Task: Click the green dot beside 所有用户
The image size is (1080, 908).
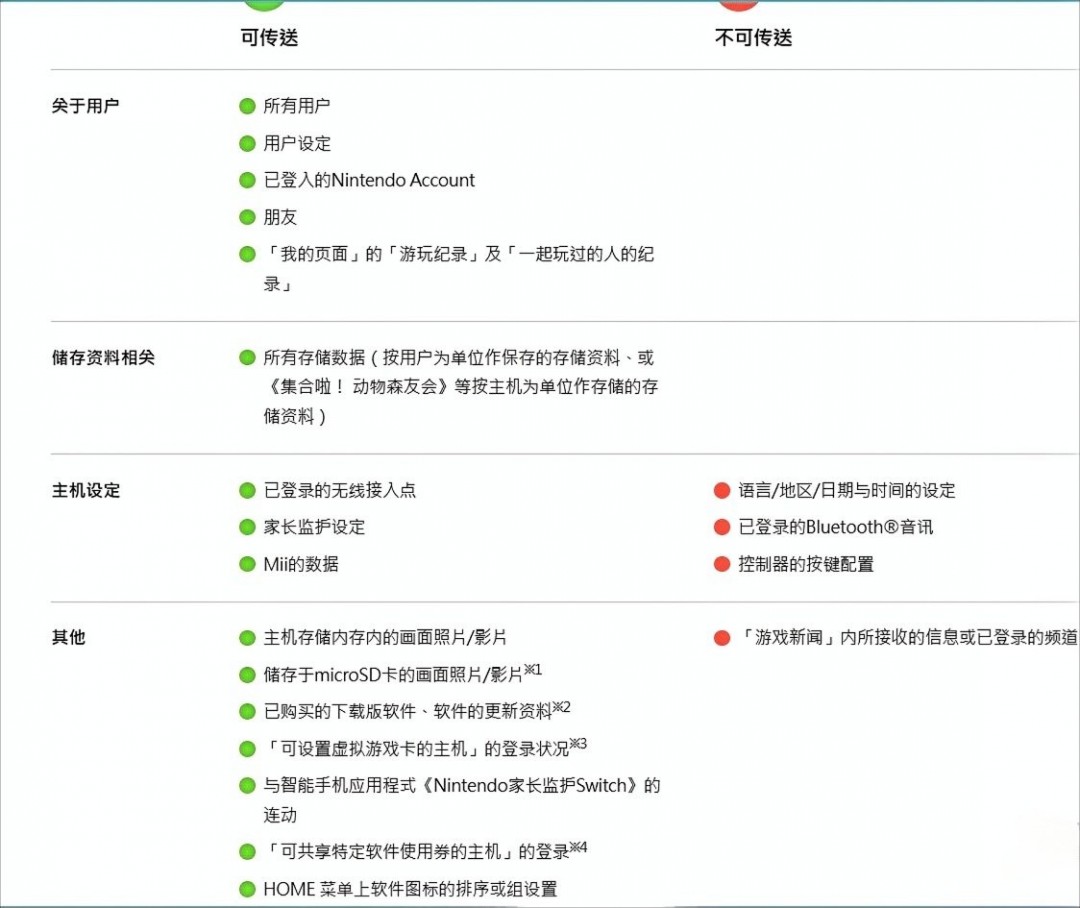Action: click(247, 106)
